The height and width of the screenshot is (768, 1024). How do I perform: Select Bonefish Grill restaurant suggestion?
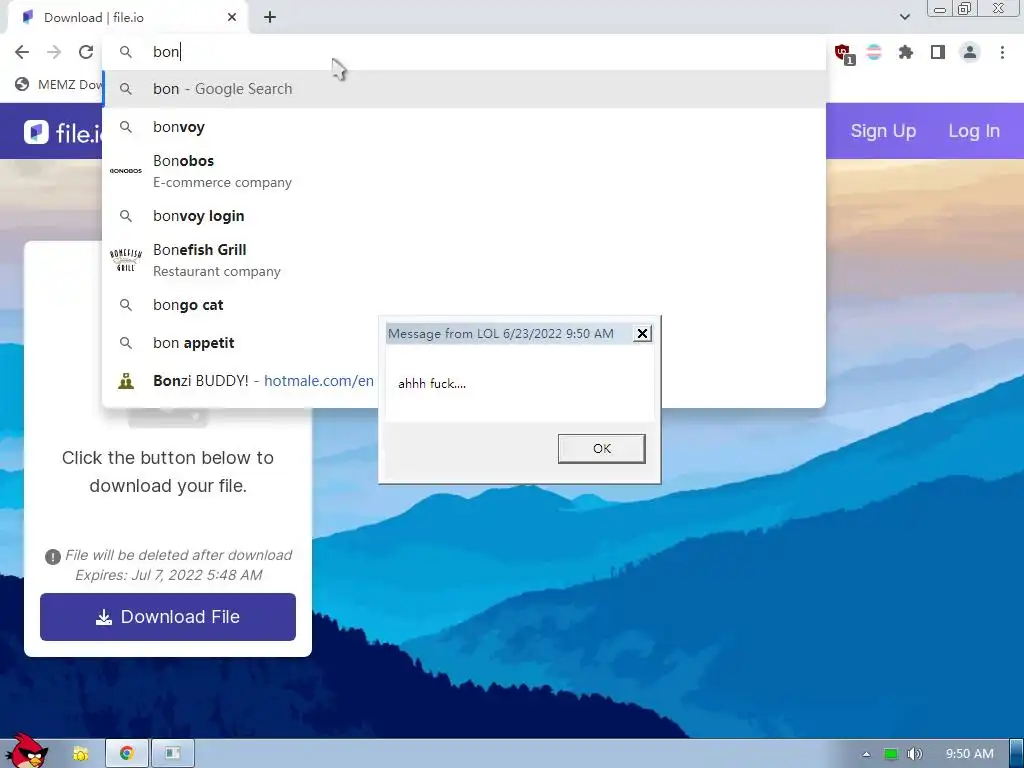[x=464, y=260]
